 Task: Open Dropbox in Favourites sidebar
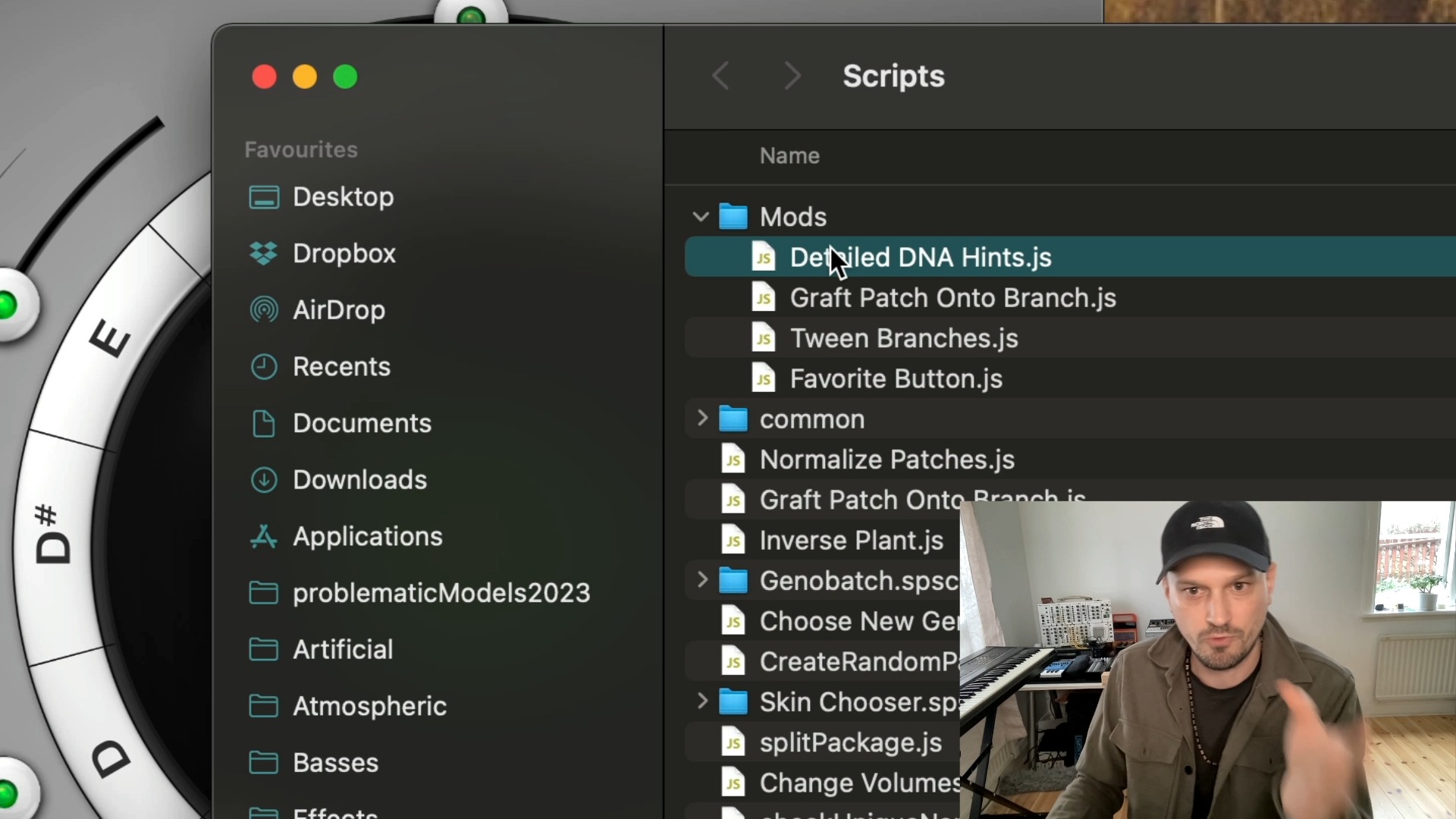pyautogui.click(x=322, y=253)
